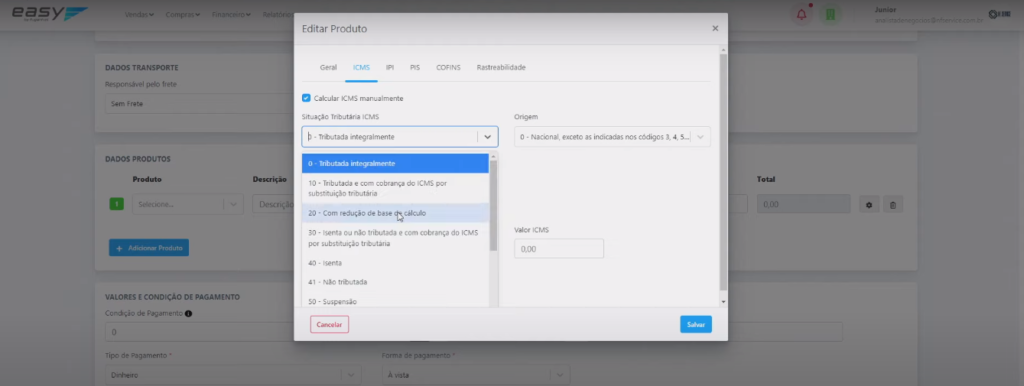Switch to the PIS tab
The width and height of the screenshot is (1024, 386).
click(415, 67)
